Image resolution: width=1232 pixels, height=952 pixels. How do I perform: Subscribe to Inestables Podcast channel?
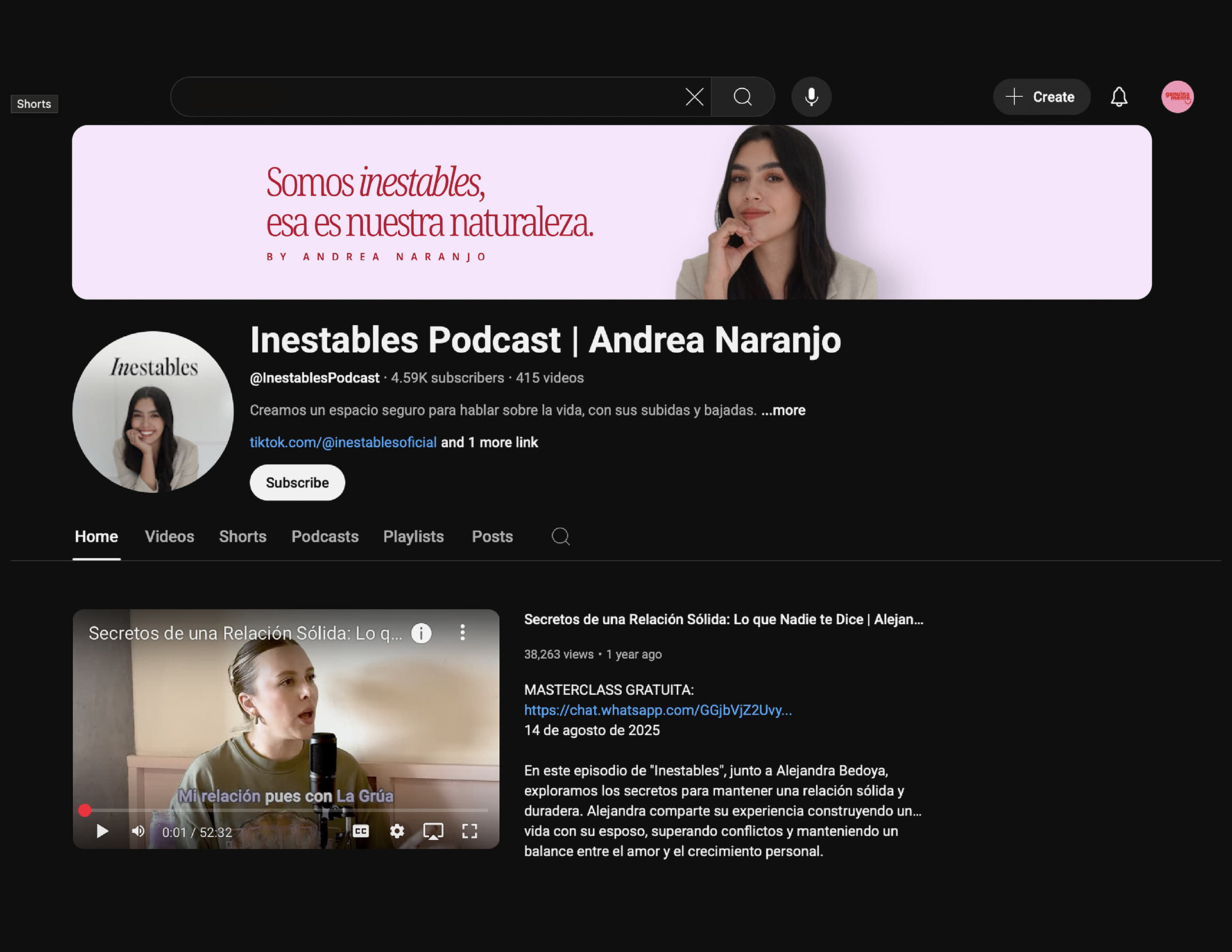click(x=297, y=482)
